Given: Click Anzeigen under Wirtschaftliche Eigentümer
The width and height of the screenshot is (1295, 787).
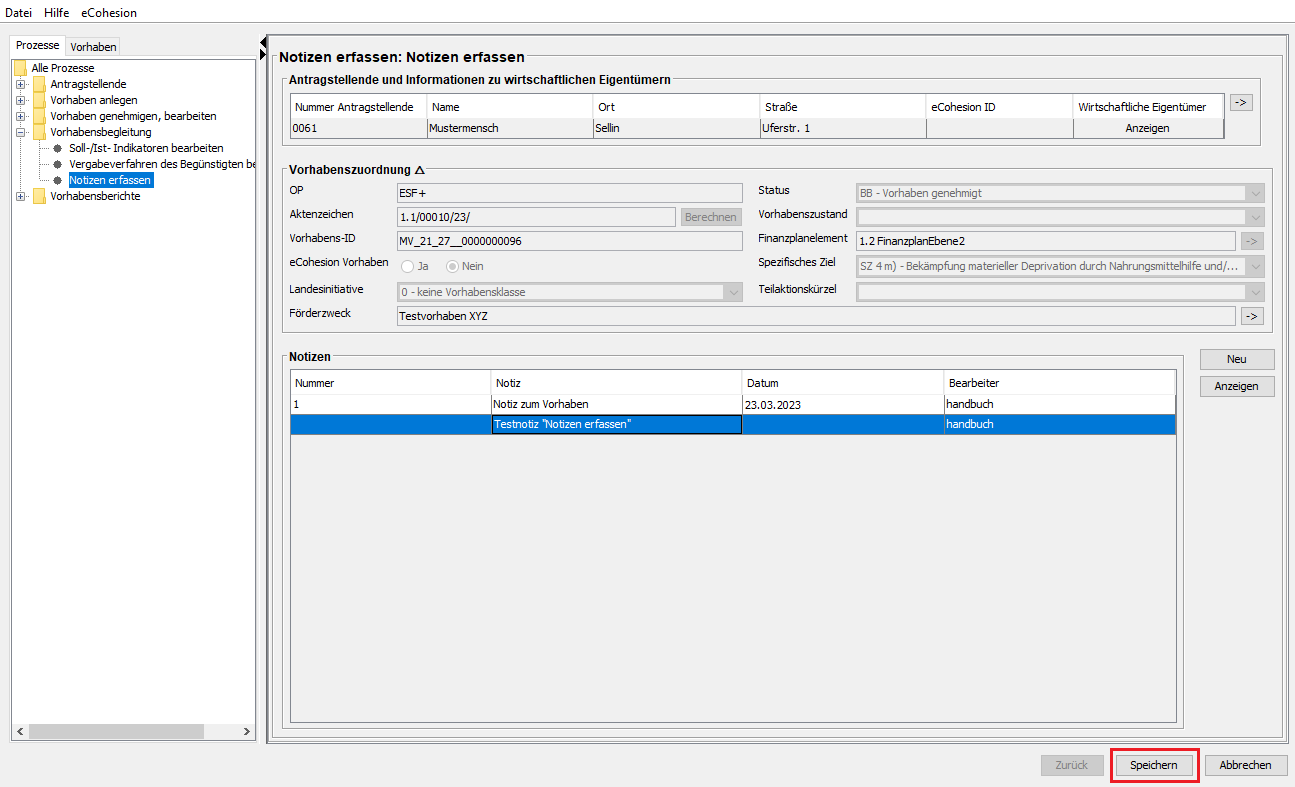Looking at the screenshot, I should tap(1148, 128).
